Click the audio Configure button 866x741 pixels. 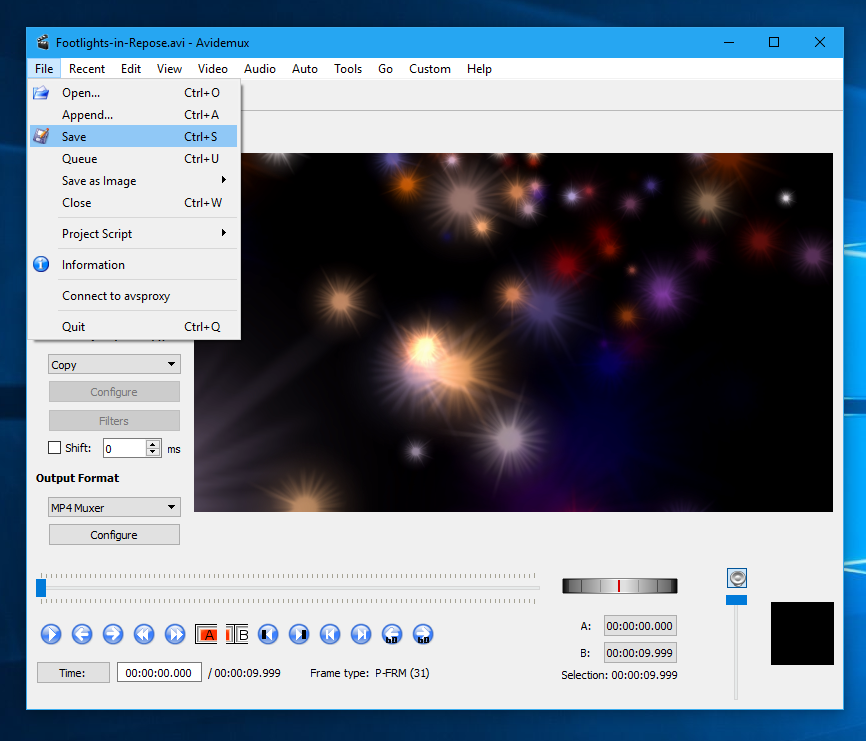click(114, 391)
